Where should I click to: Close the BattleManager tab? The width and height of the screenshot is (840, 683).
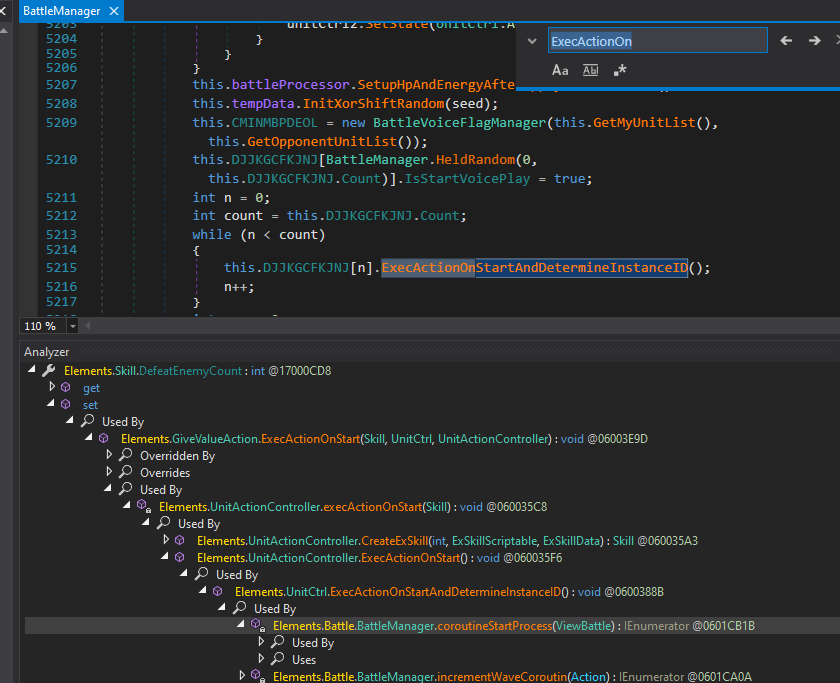click(x=114, y=11)
